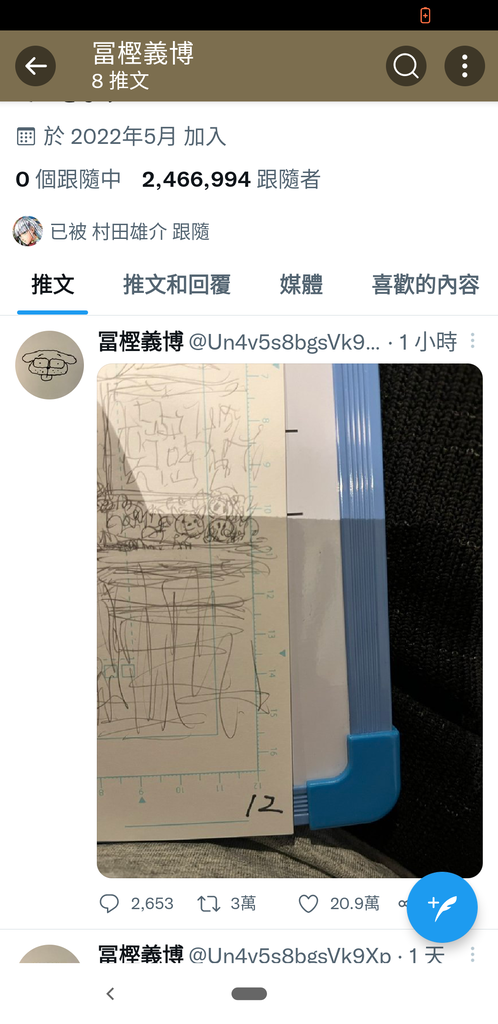
Task: Open the profile overflow menu (three dots)
Action: coord(465,66)
